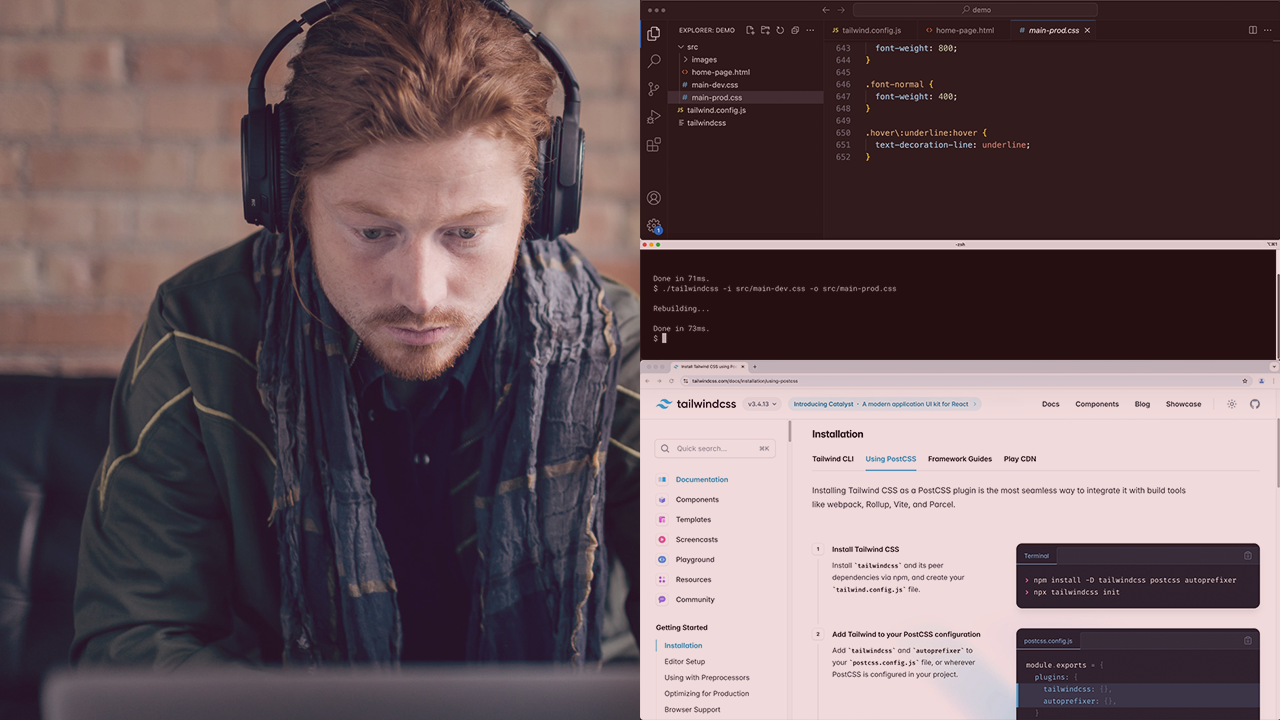Viewport: 1280px width, 720px height.
Task: Click the Introducing Catalyst announcement banner
Action: tap(885, 404)
